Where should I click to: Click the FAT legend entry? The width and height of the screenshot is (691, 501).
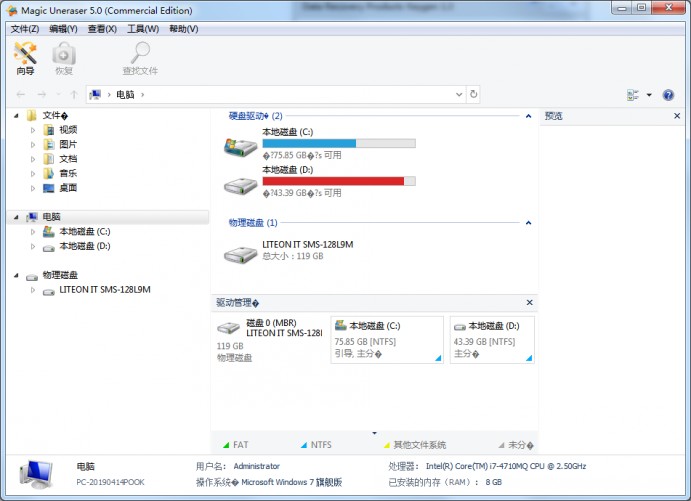(x=236, y=445)
